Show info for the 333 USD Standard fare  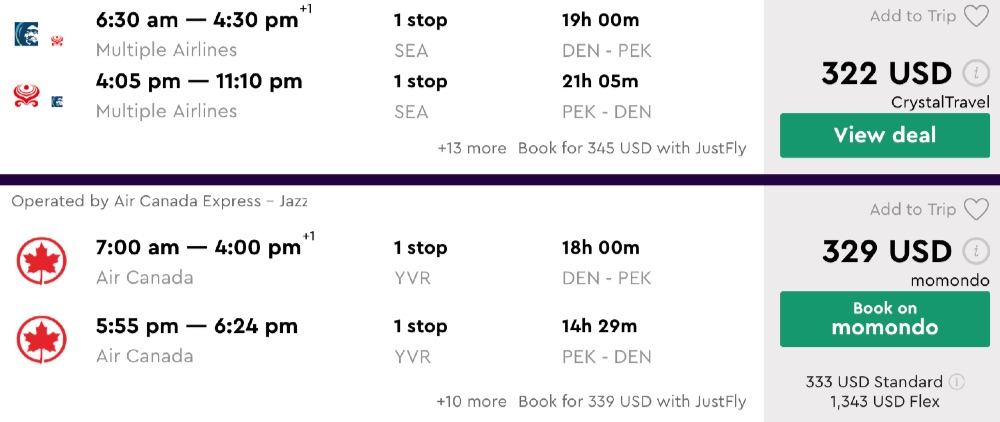click(957, 382)
